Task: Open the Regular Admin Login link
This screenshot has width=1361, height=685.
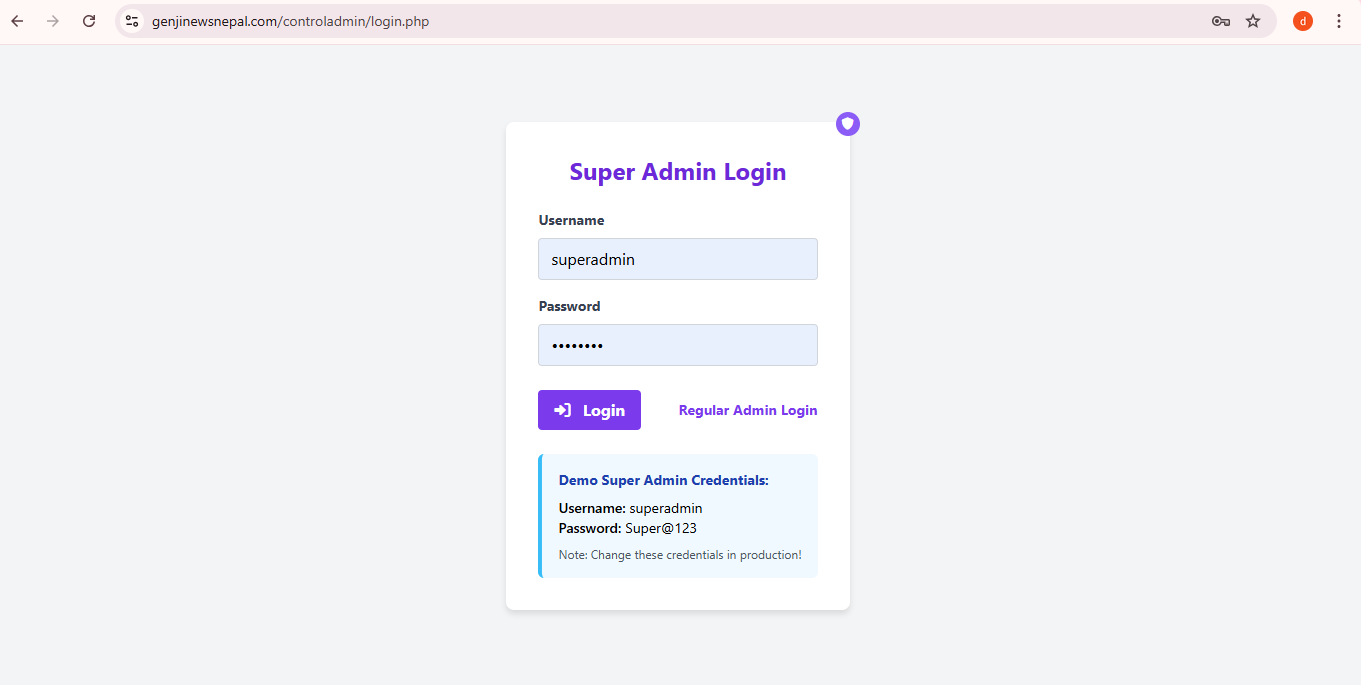Action: pyautogui.click(x=747, y=410)
